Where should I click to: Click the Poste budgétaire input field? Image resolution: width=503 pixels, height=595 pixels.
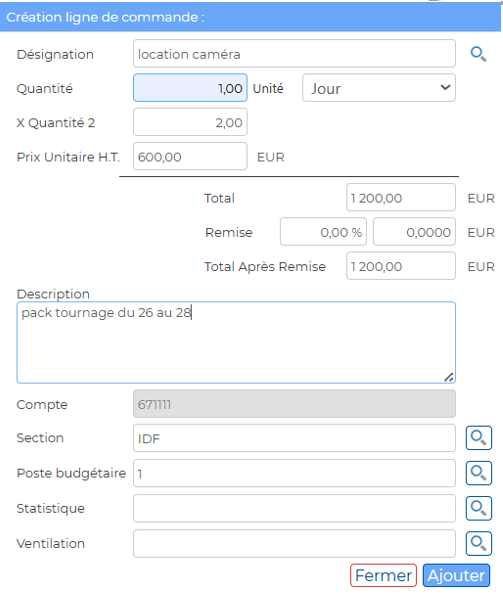click(294, 473)
